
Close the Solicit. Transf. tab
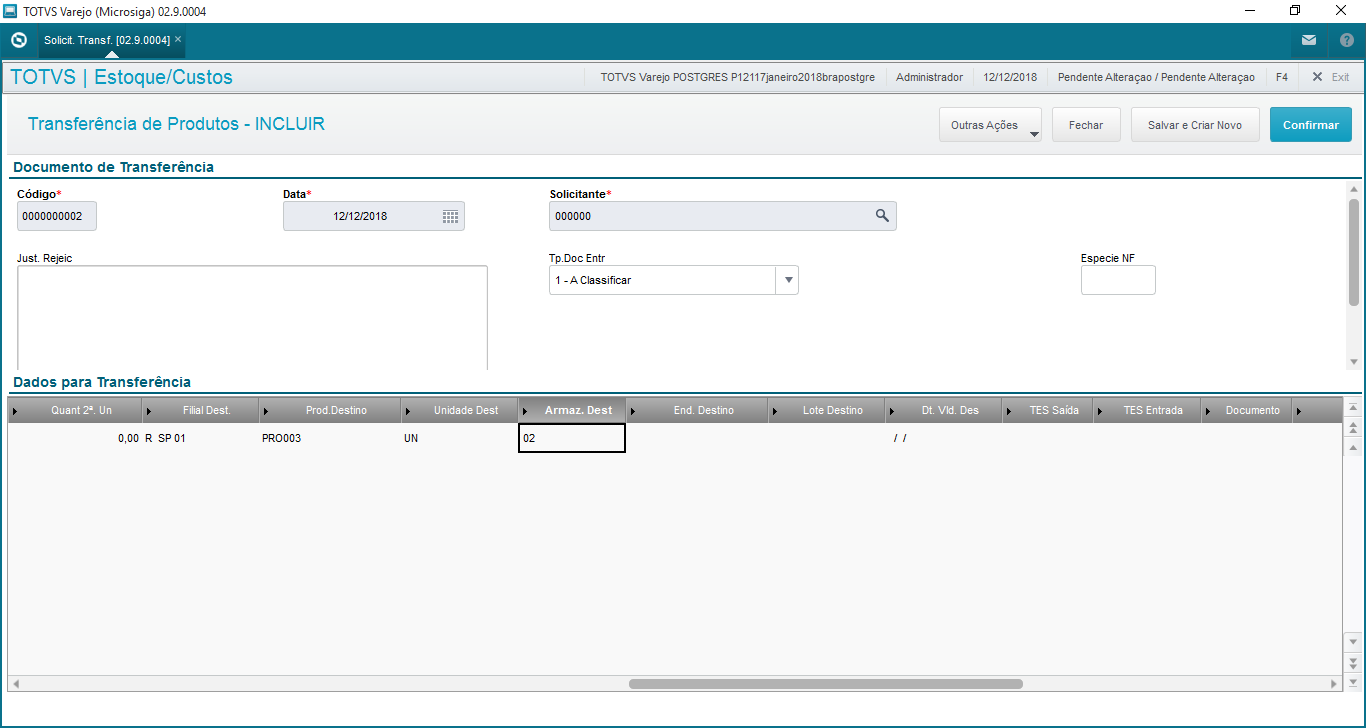click(178, 40)
